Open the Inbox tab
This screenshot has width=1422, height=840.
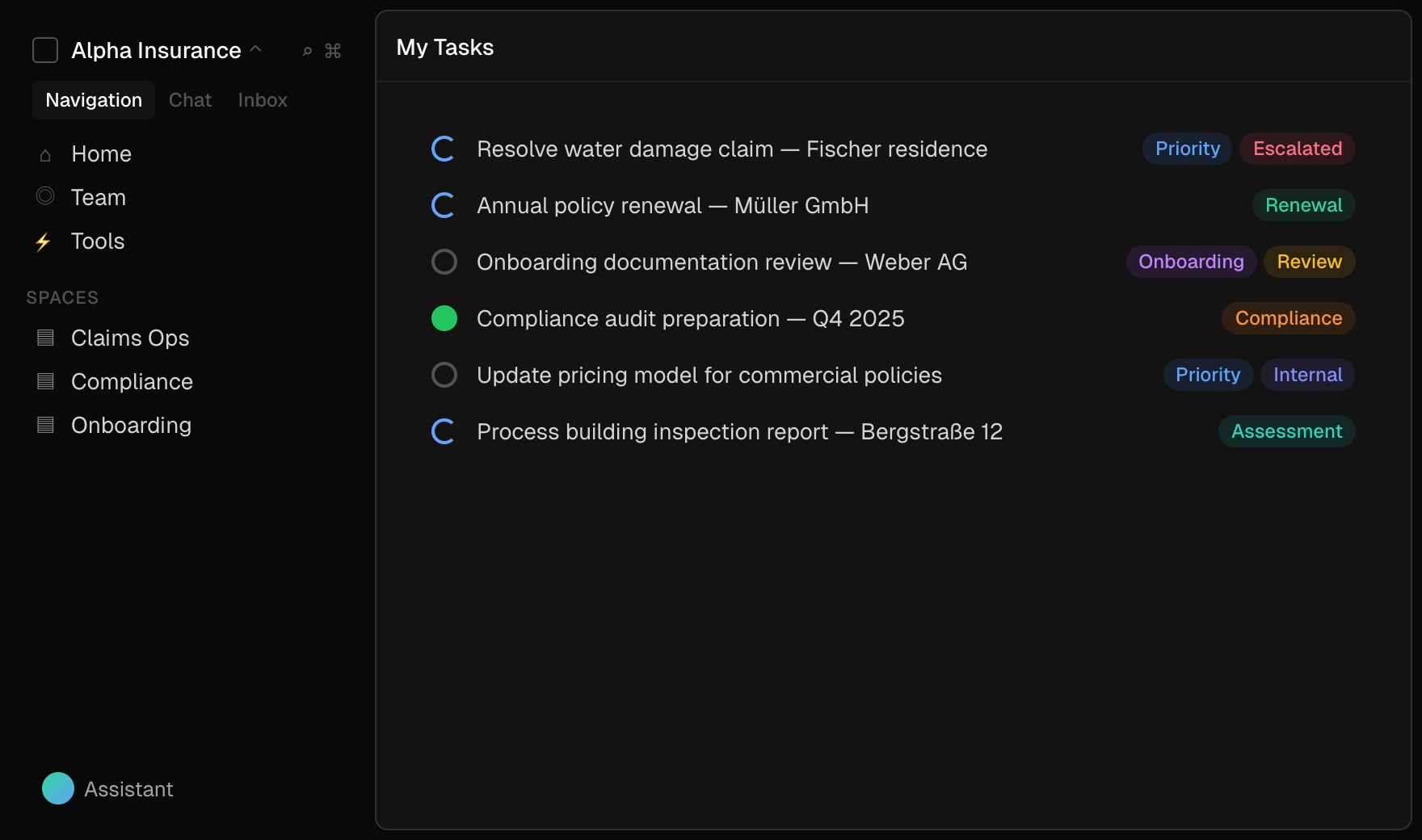pos(262,99)
